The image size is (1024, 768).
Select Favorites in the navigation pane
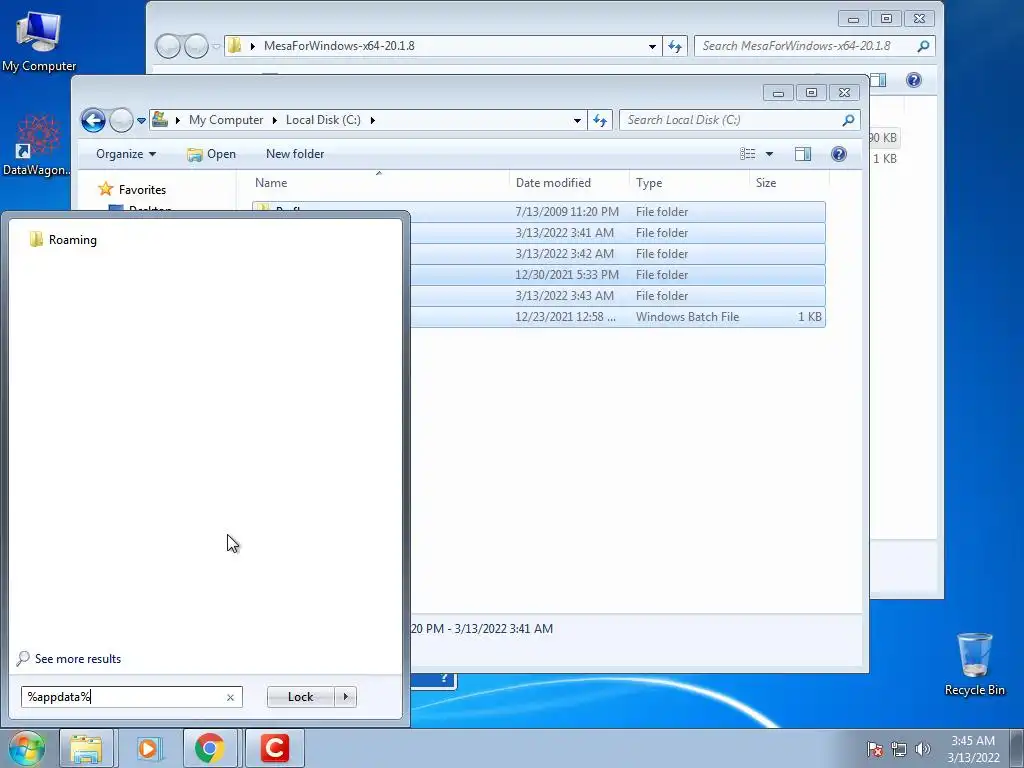133,190
